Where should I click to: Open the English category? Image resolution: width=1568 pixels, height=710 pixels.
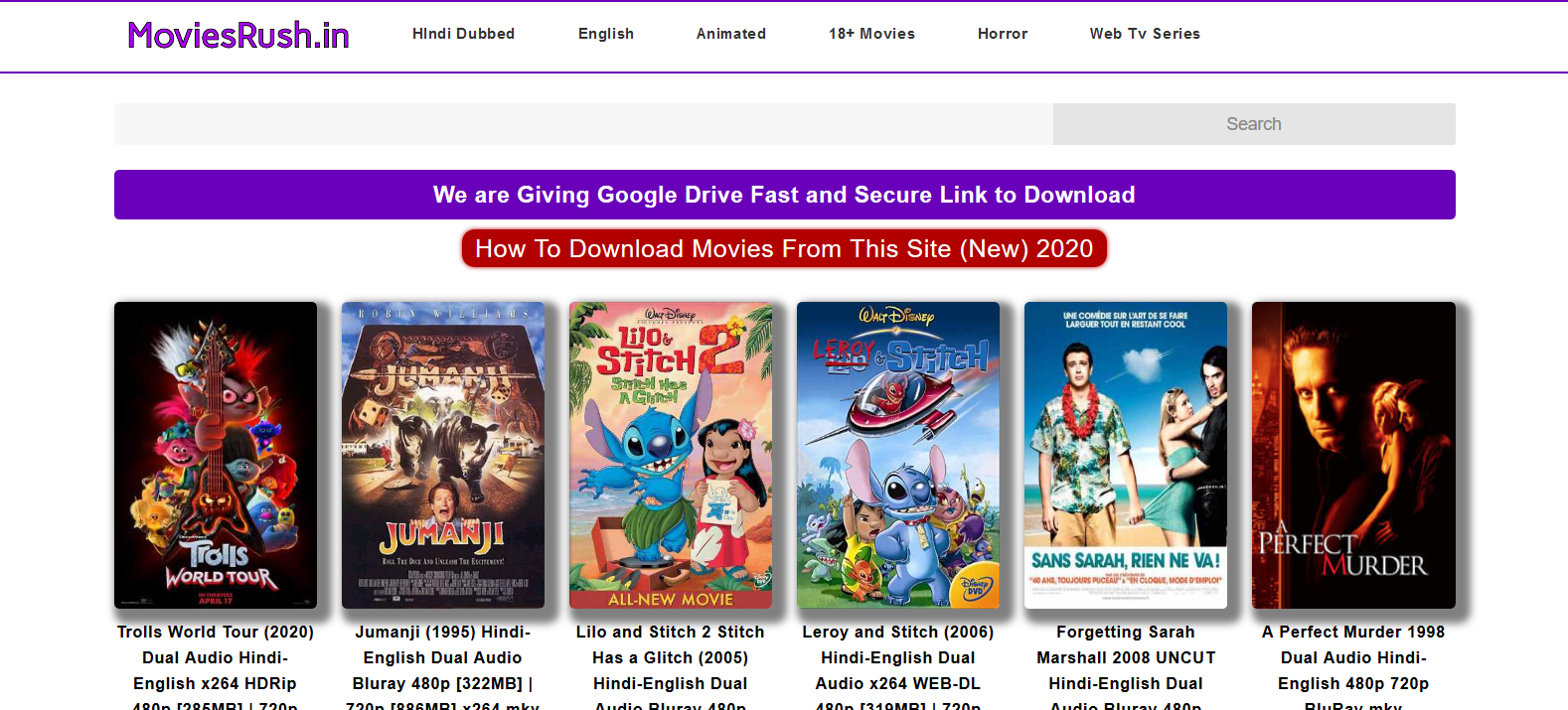pyautogui.click(x=606, y=34)
